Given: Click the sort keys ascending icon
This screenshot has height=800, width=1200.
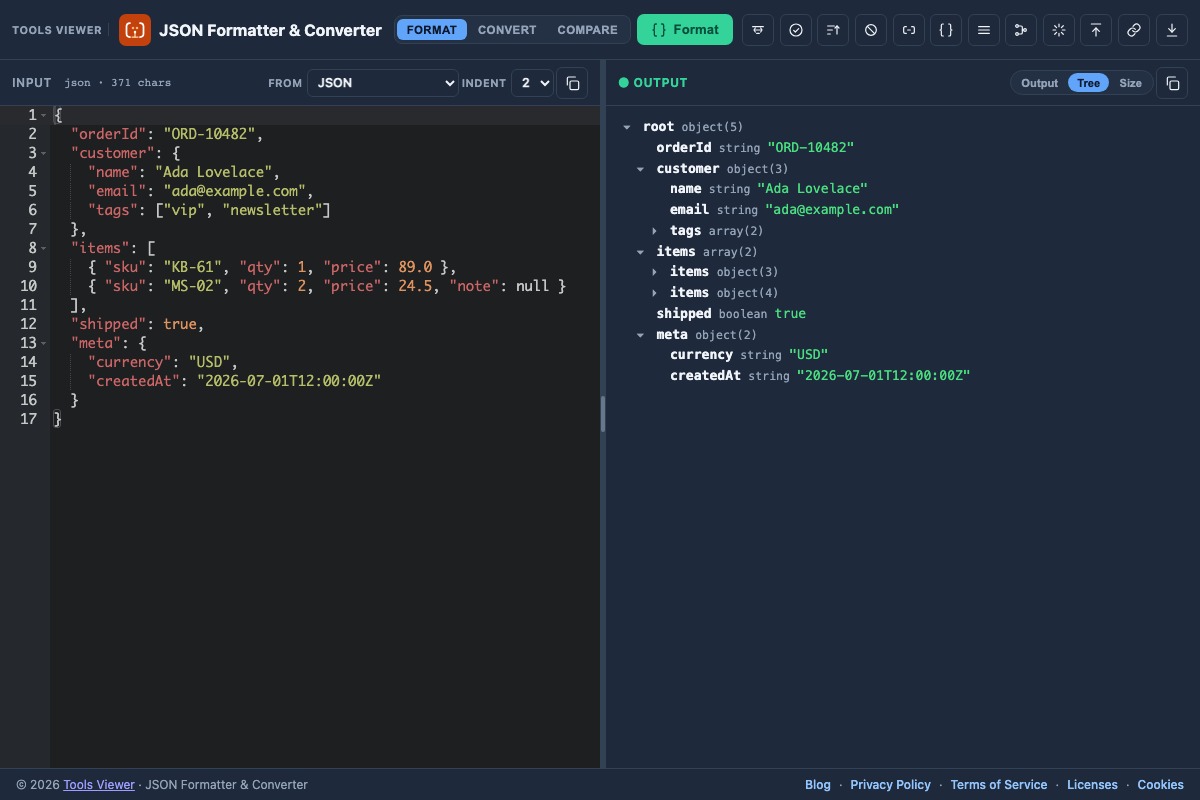Looking at the screenshot, I should pyautogui.click(x=833, y=30).
